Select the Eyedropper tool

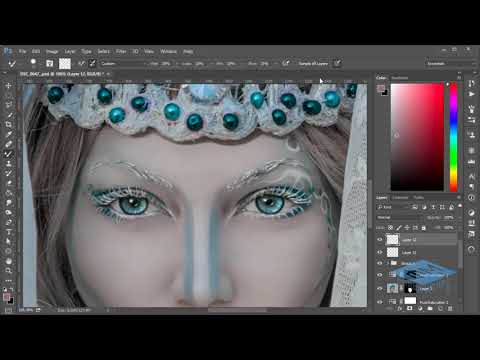[9, 134]
